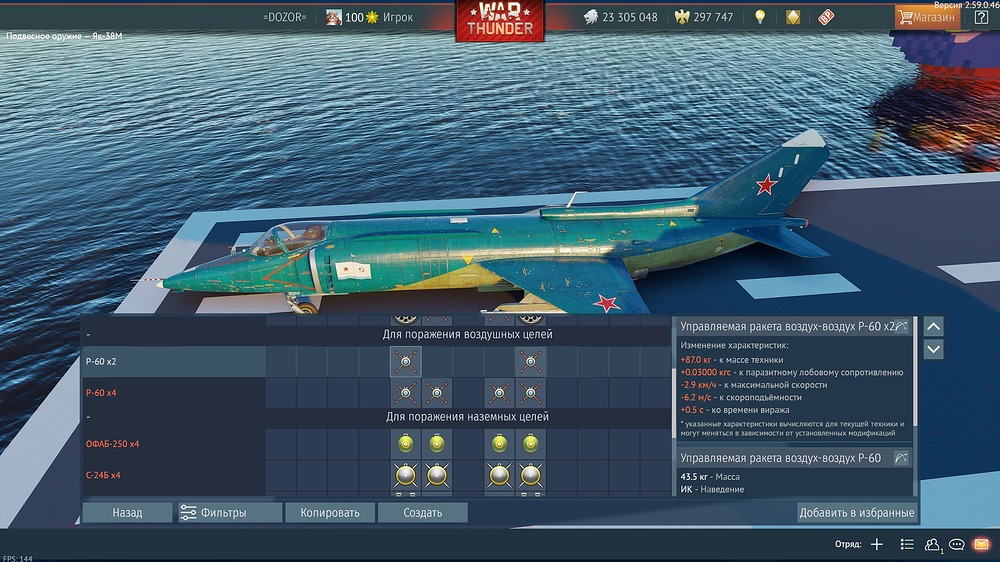Select inner-right rocket in С-24Б x4 row
Screen dimensions: 1000x562
(499, 476)
